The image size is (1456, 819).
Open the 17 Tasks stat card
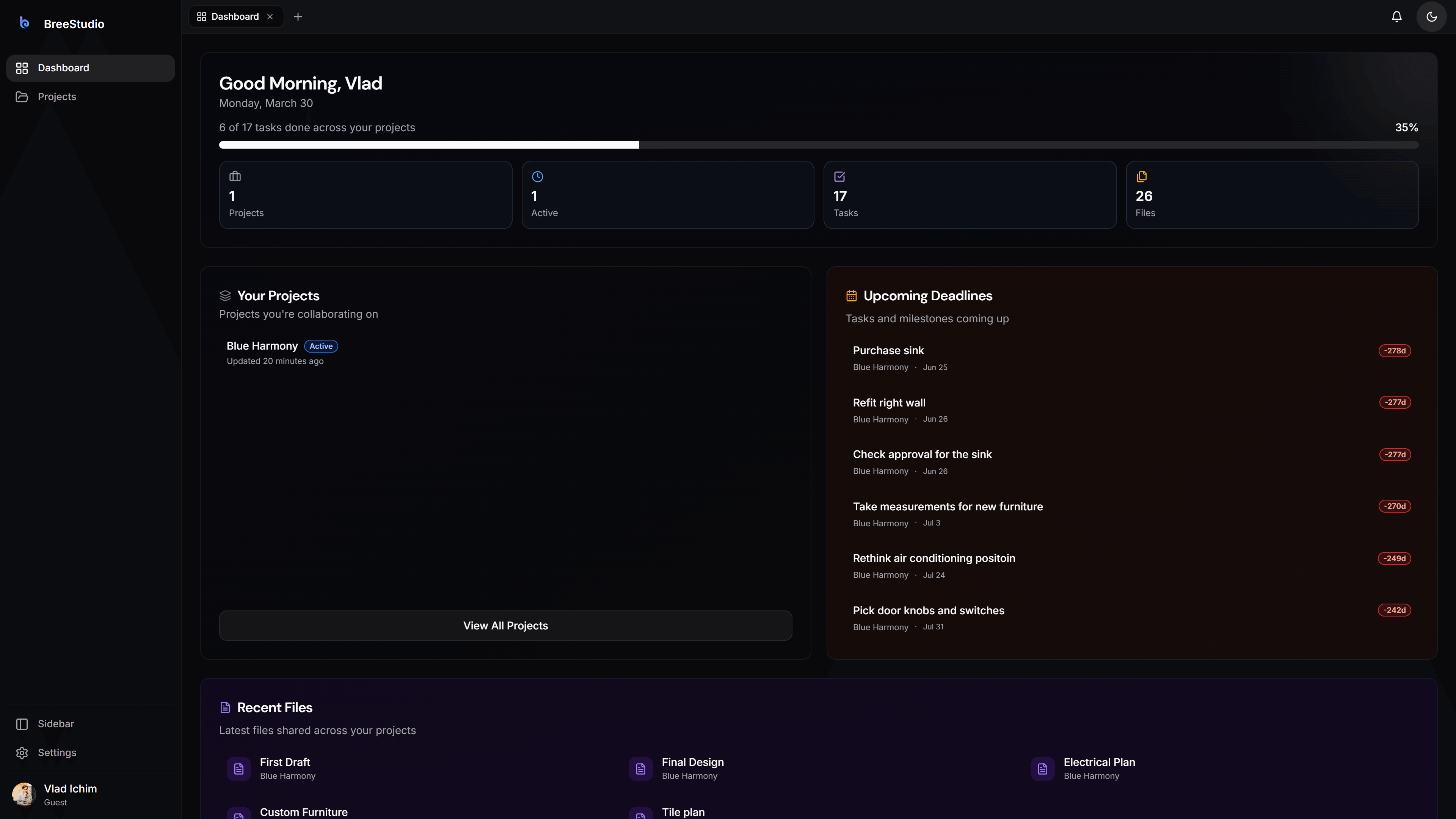[970, 195]
